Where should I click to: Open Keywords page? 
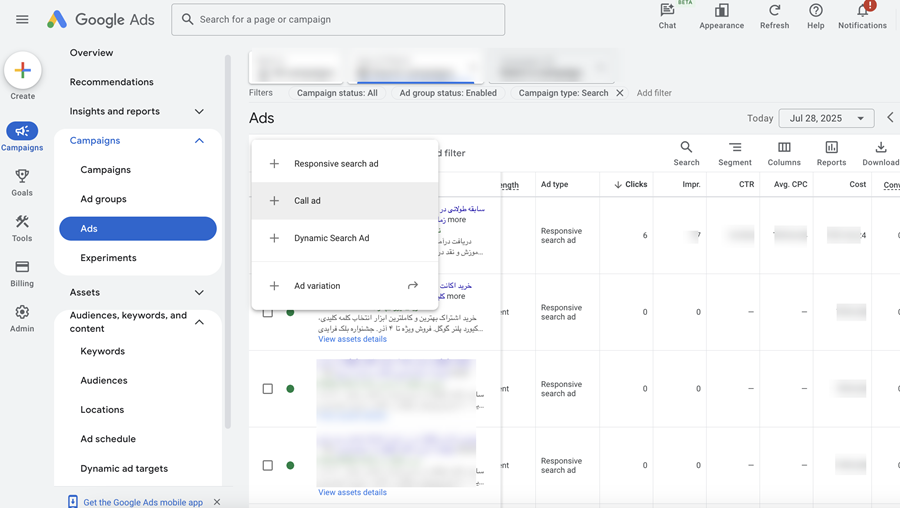point(103,351)
